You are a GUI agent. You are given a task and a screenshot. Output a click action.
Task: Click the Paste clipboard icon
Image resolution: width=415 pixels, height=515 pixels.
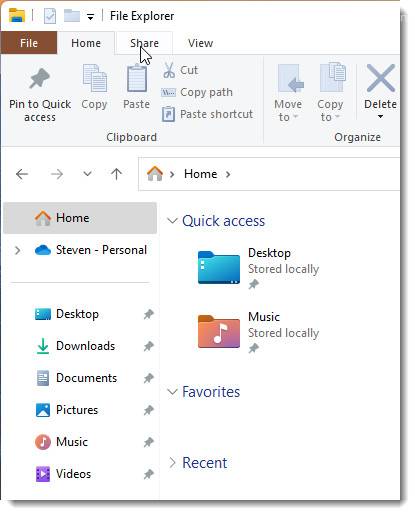[x=137, y=78]
